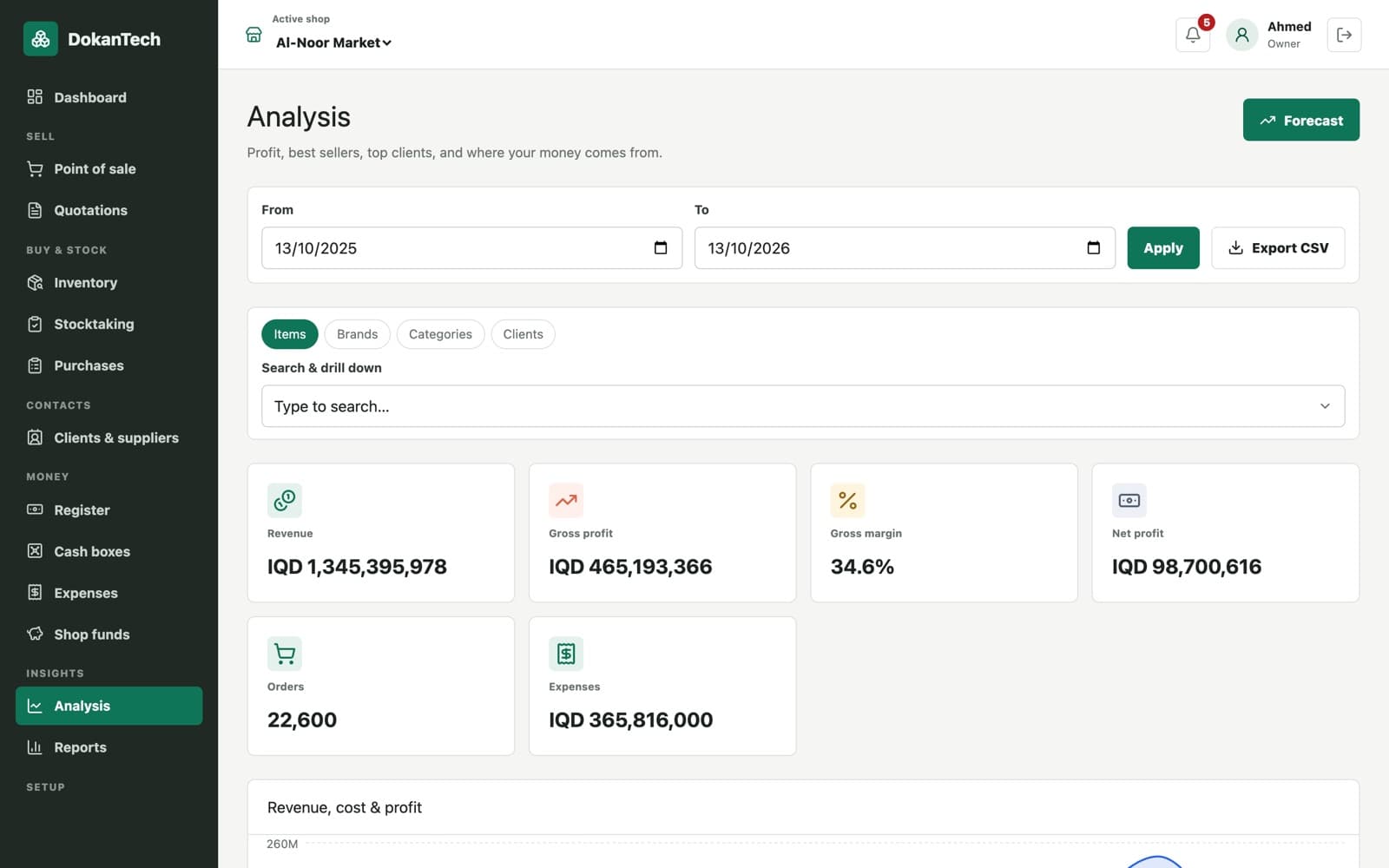Click the Apply button
This screenshot has width=1389, height=868.
1163,248
